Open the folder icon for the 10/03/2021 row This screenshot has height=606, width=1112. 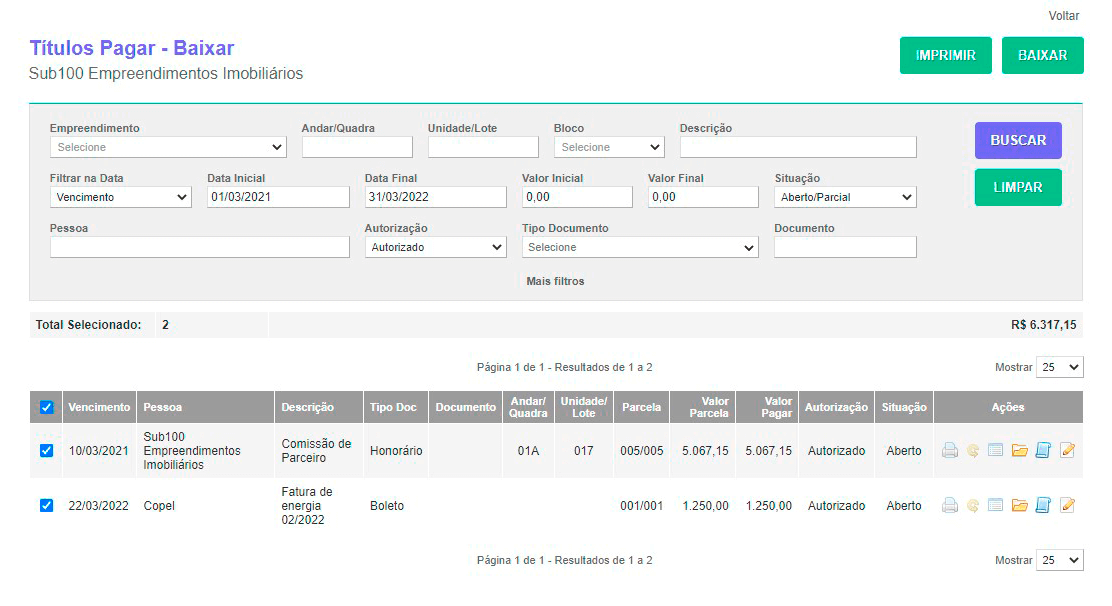[x=1020, y=451]
